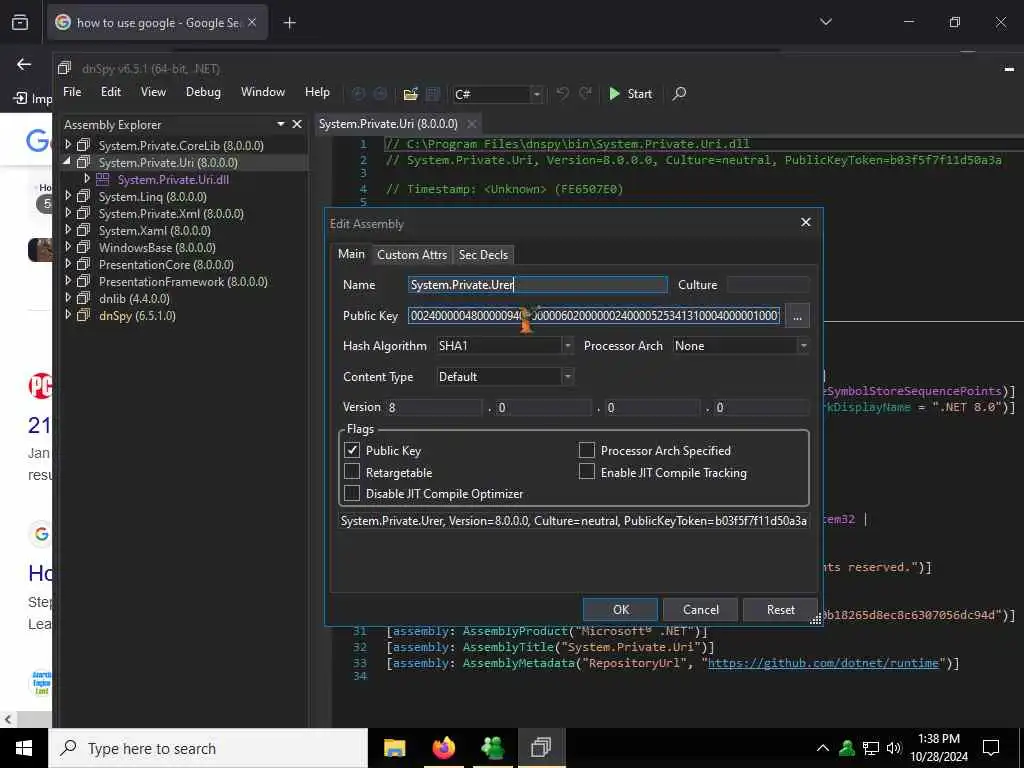Select the Main tab in Edit Assembly
The height and width of the screenshot is (768, 1024).
point(351,254)
